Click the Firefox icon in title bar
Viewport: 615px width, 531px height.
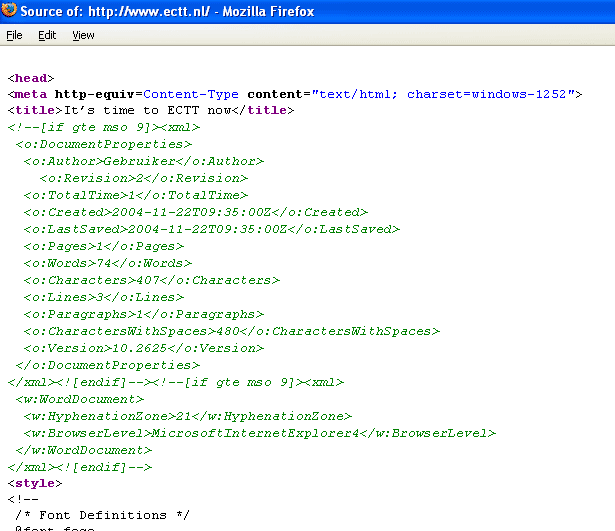[x=9, y=10]
